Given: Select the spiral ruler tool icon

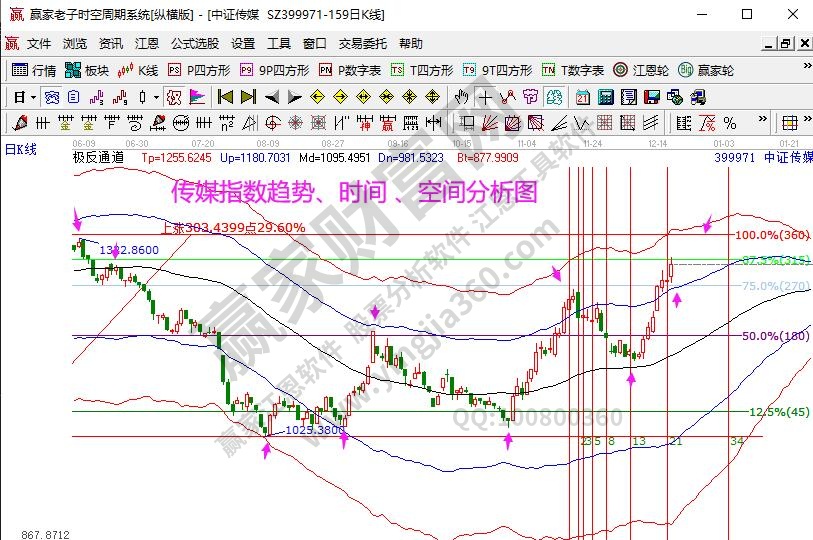Looking at the screenshot, I should (x=135, y=123).
